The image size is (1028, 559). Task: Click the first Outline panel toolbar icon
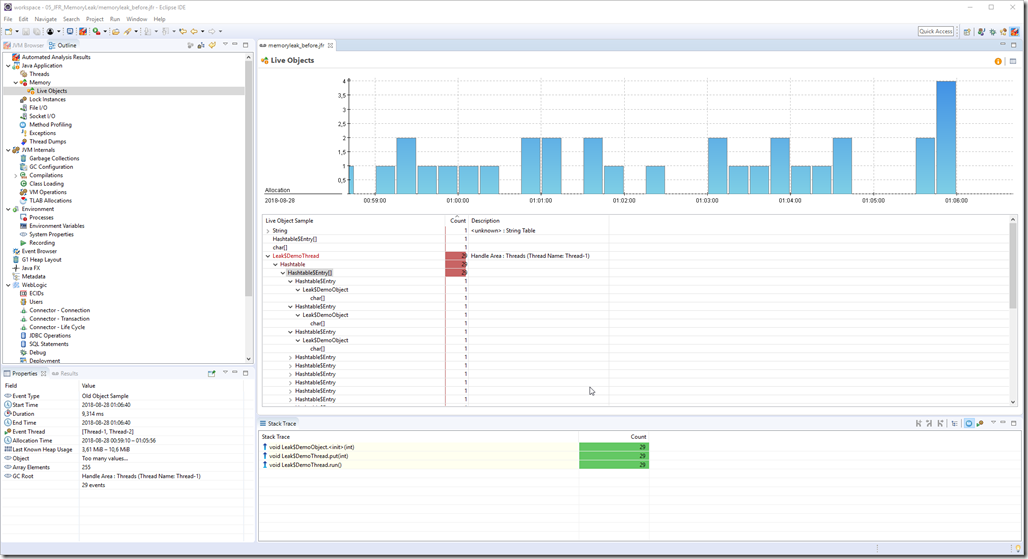(190, 45)
